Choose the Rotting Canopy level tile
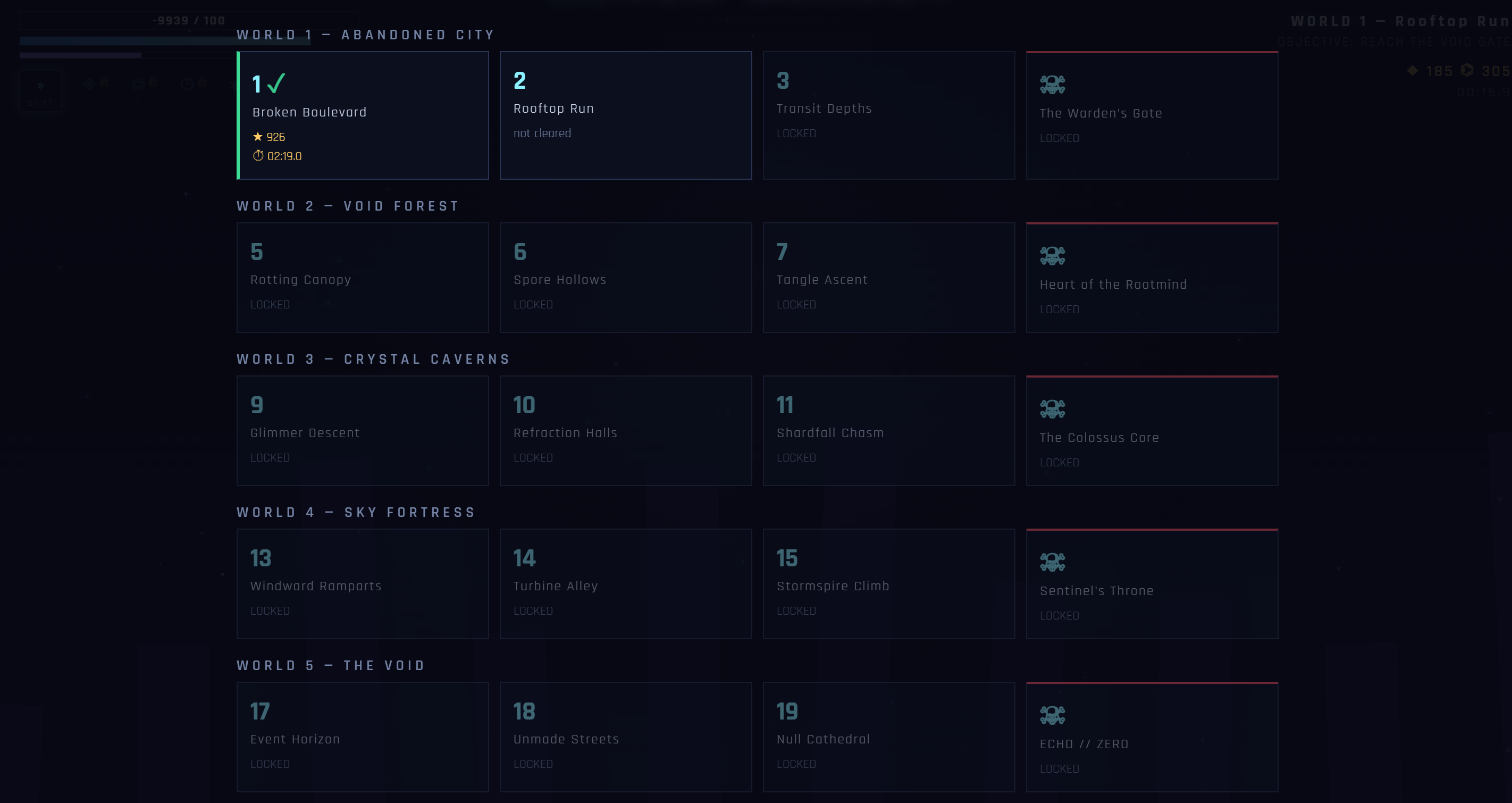This screenshot has height=803, width=1512. [363, 277]
